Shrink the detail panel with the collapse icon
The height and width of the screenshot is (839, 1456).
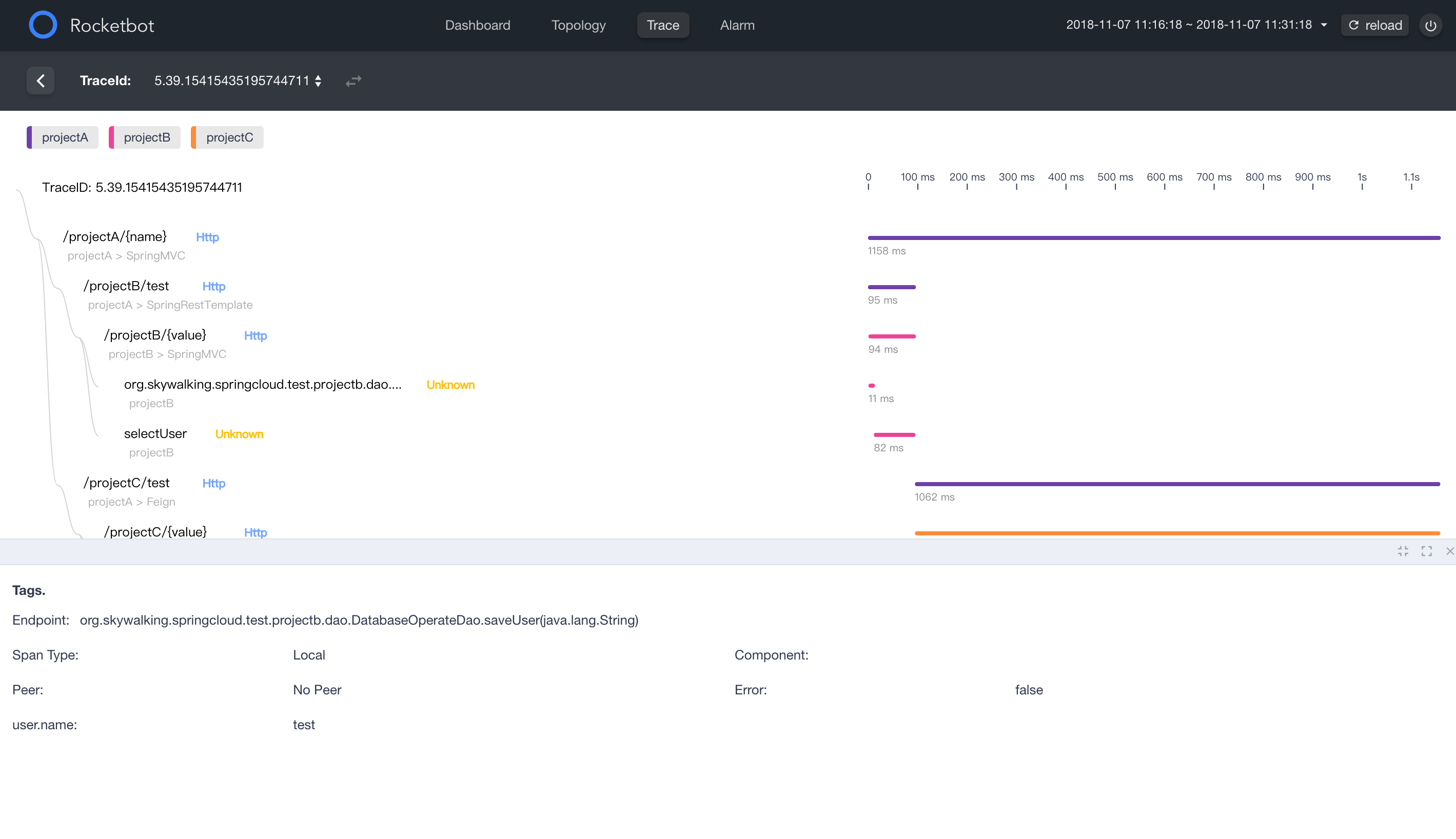pyautogui.click(x=1403, y=551)
